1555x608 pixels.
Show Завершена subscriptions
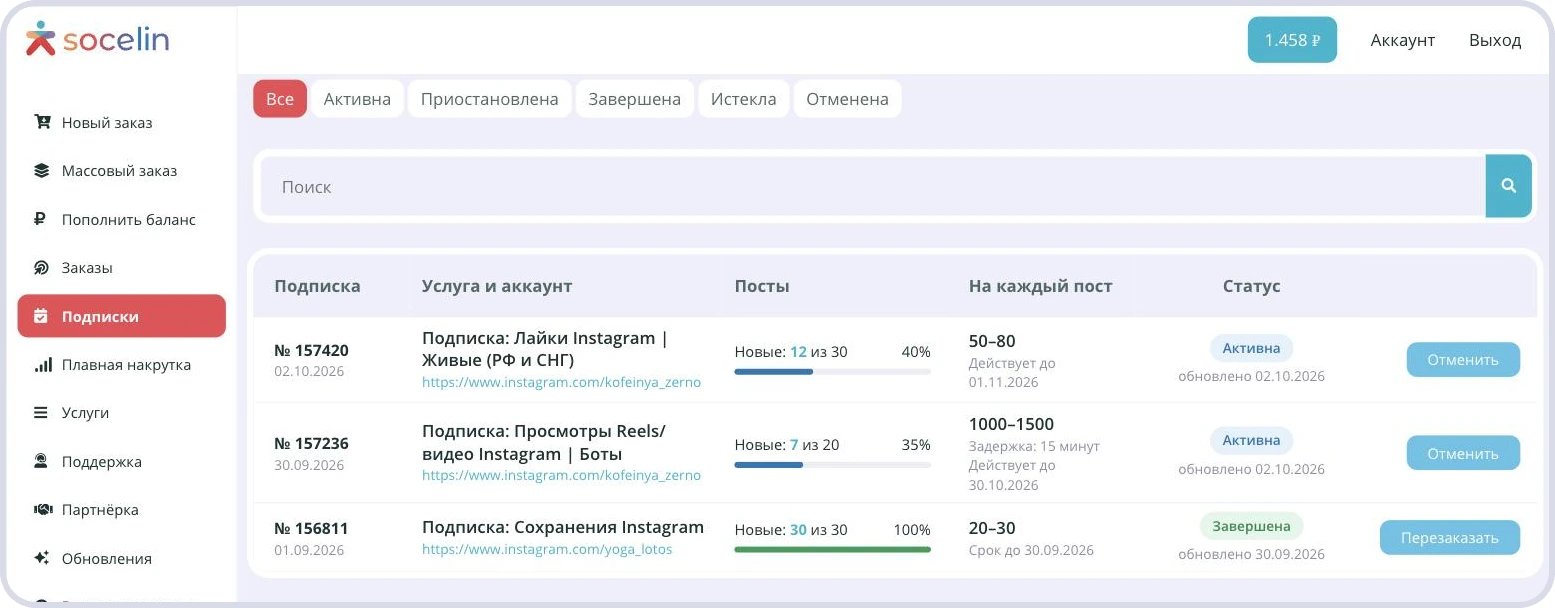tap(634, 99)
